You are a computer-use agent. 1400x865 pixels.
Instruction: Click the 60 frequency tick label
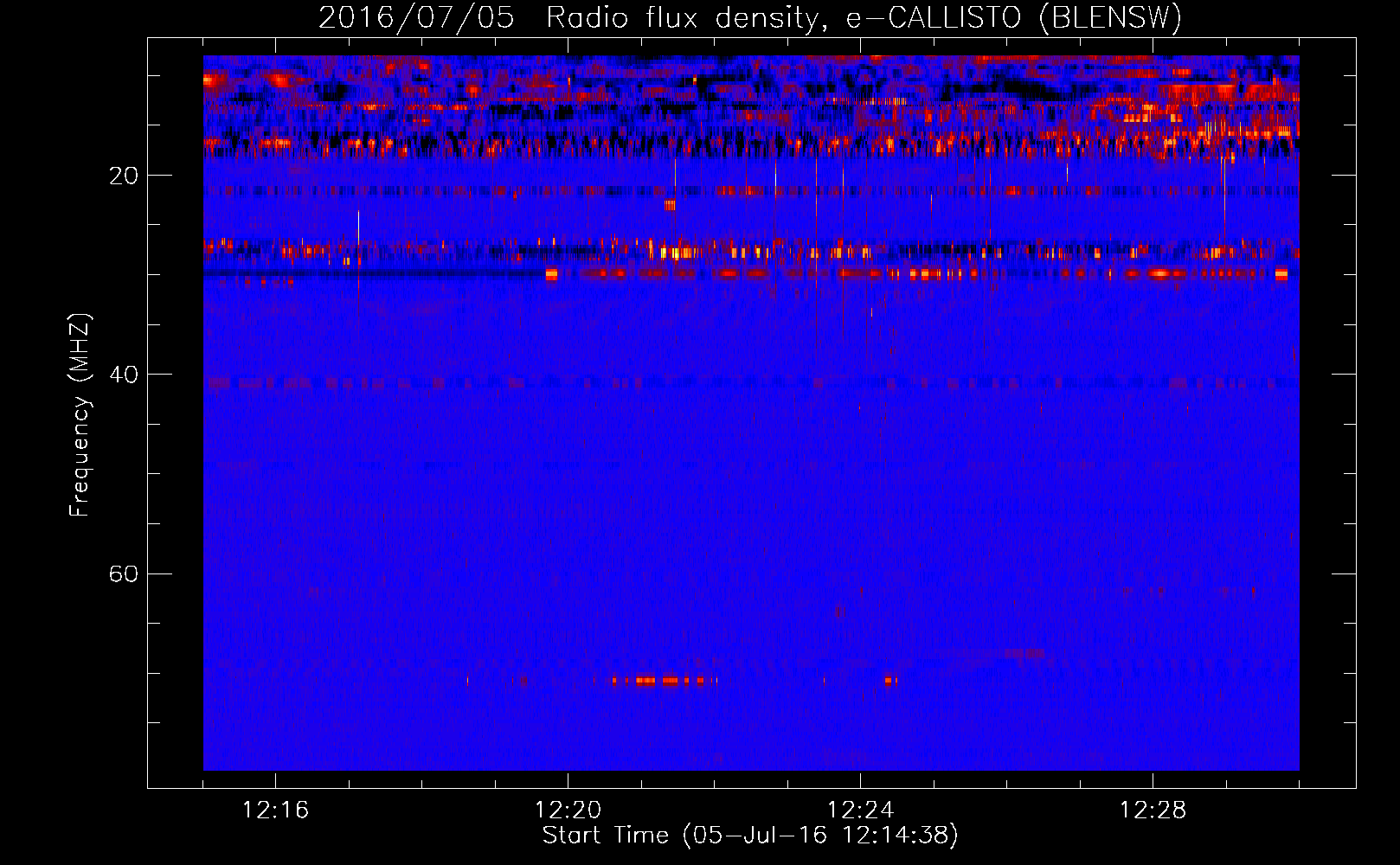click(x=123, y=574)
